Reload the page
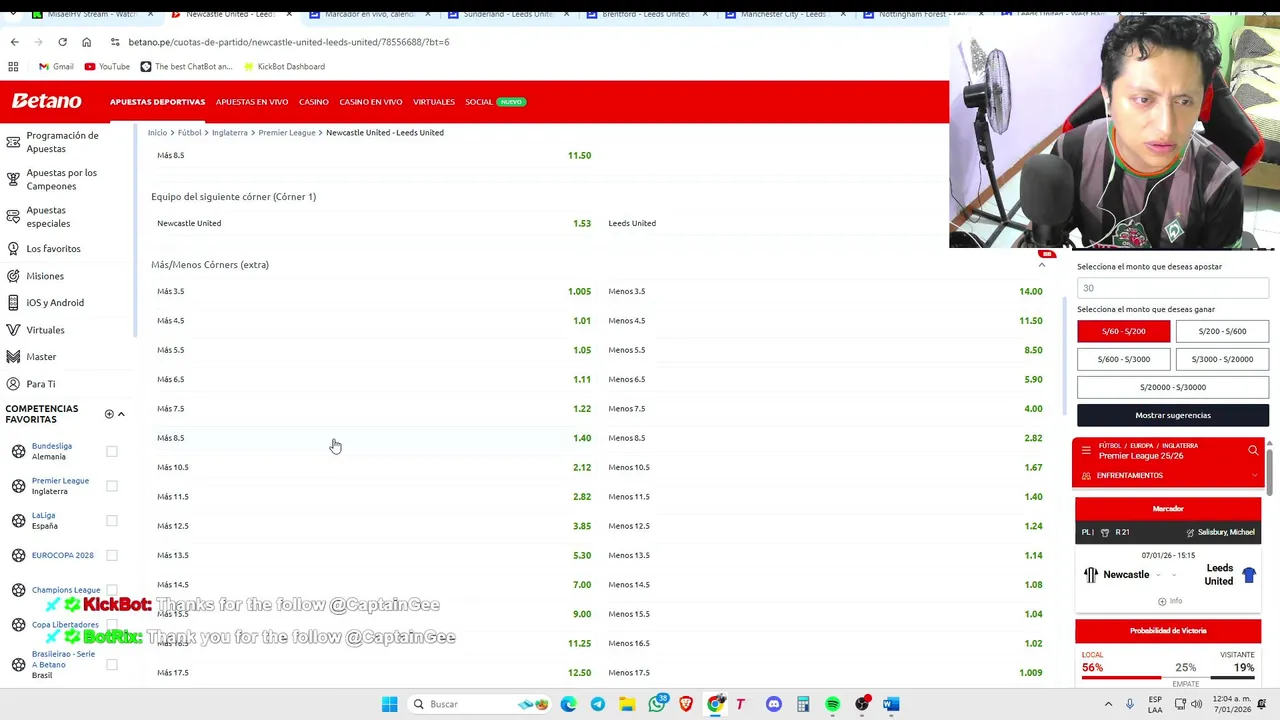The image size is (1280, 720). coord(62,42)
